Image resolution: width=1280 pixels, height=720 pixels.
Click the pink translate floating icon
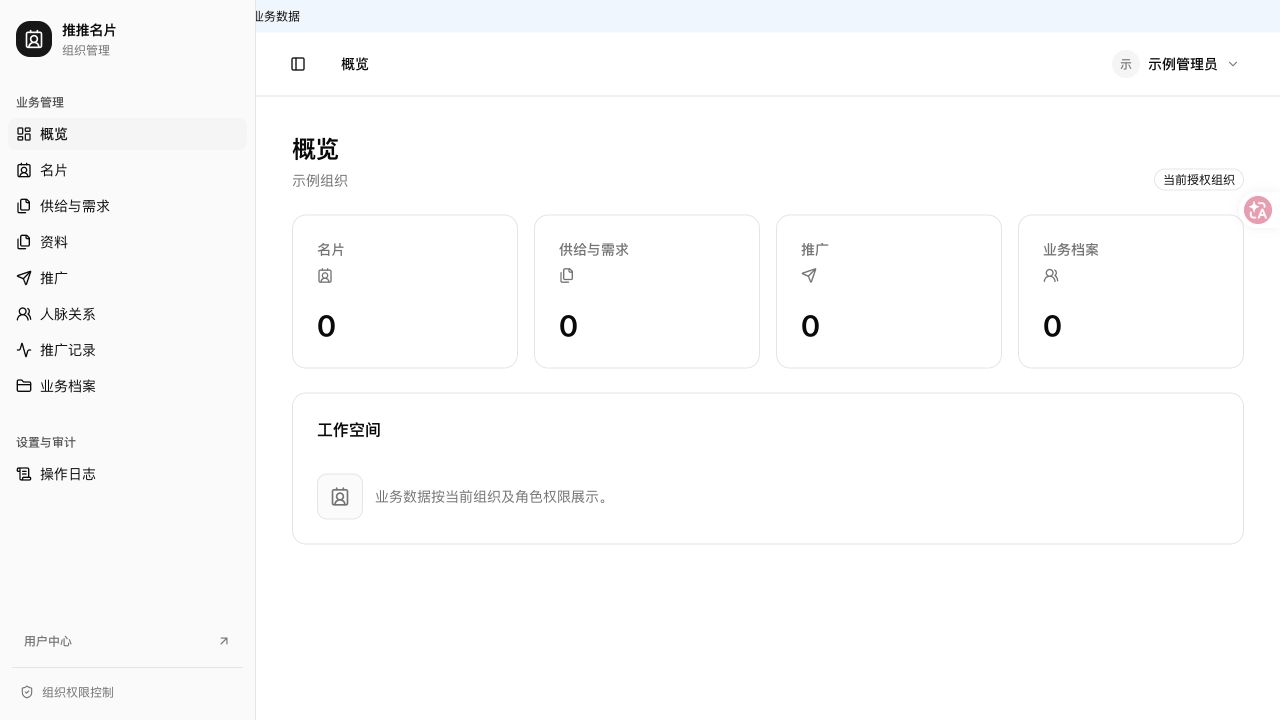pos(1258,210)
